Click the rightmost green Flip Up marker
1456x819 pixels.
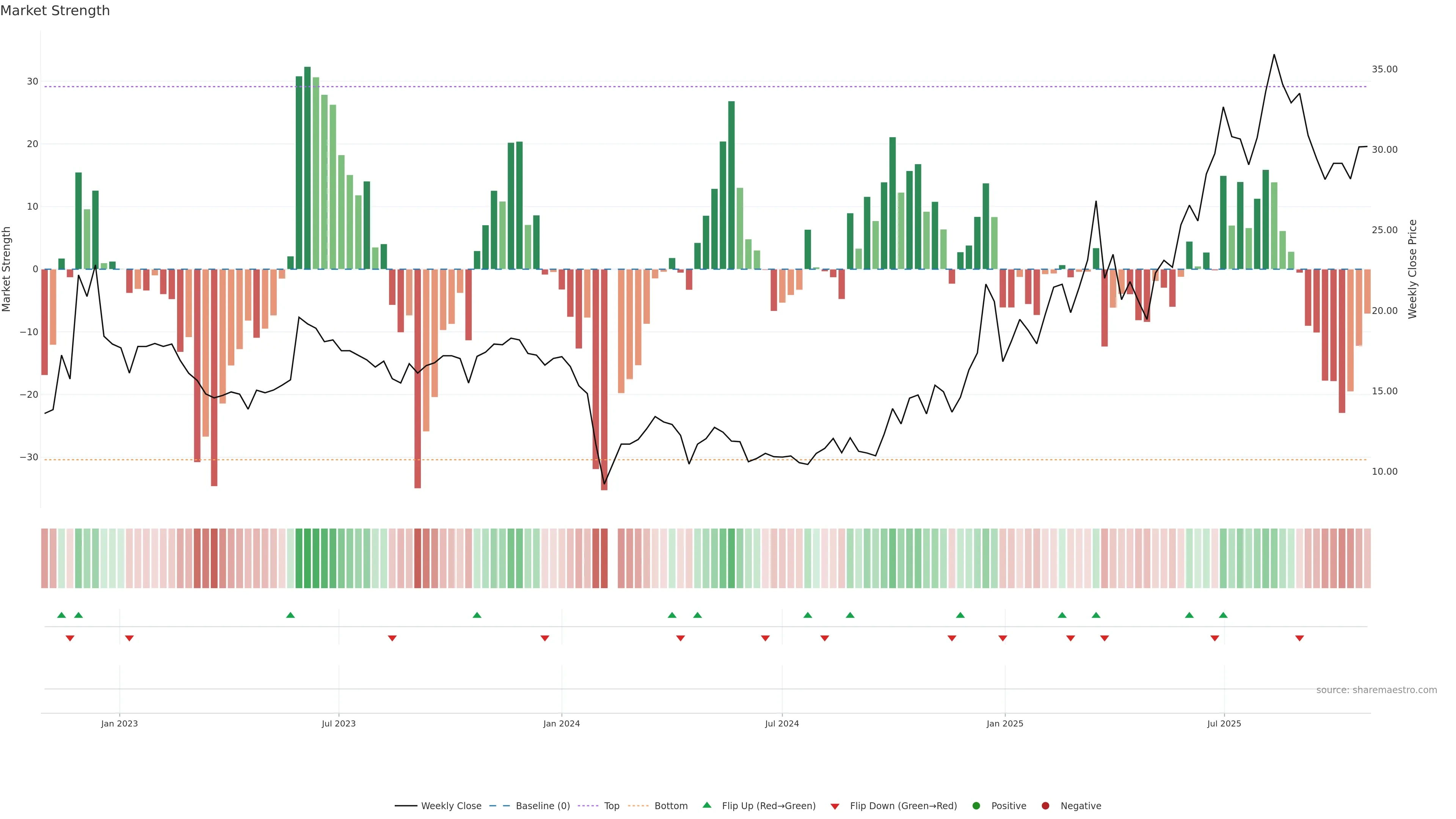tap(1223, 615)
